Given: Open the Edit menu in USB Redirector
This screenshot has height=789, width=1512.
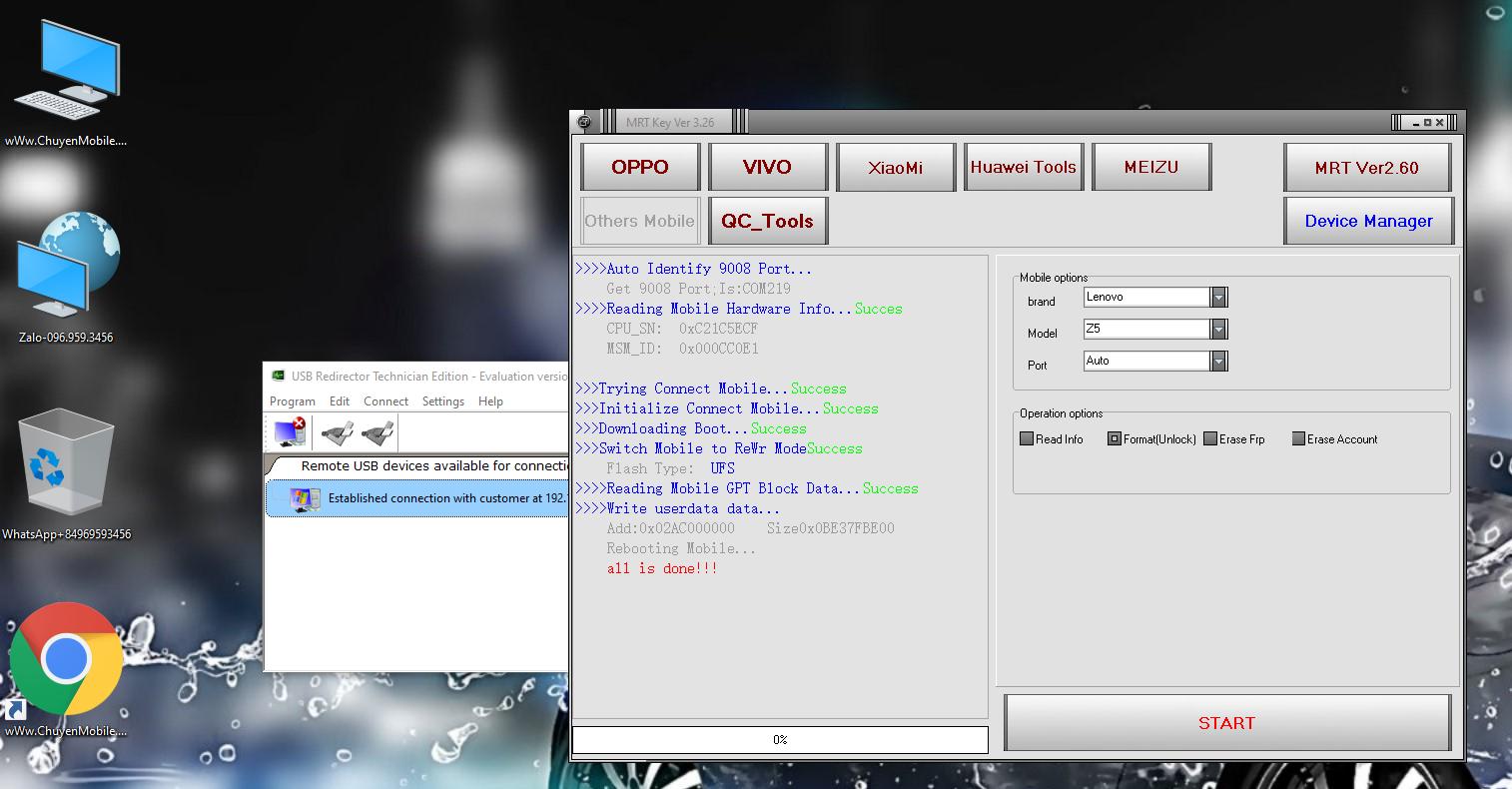Looking at the screenshot, I should 340,401.
